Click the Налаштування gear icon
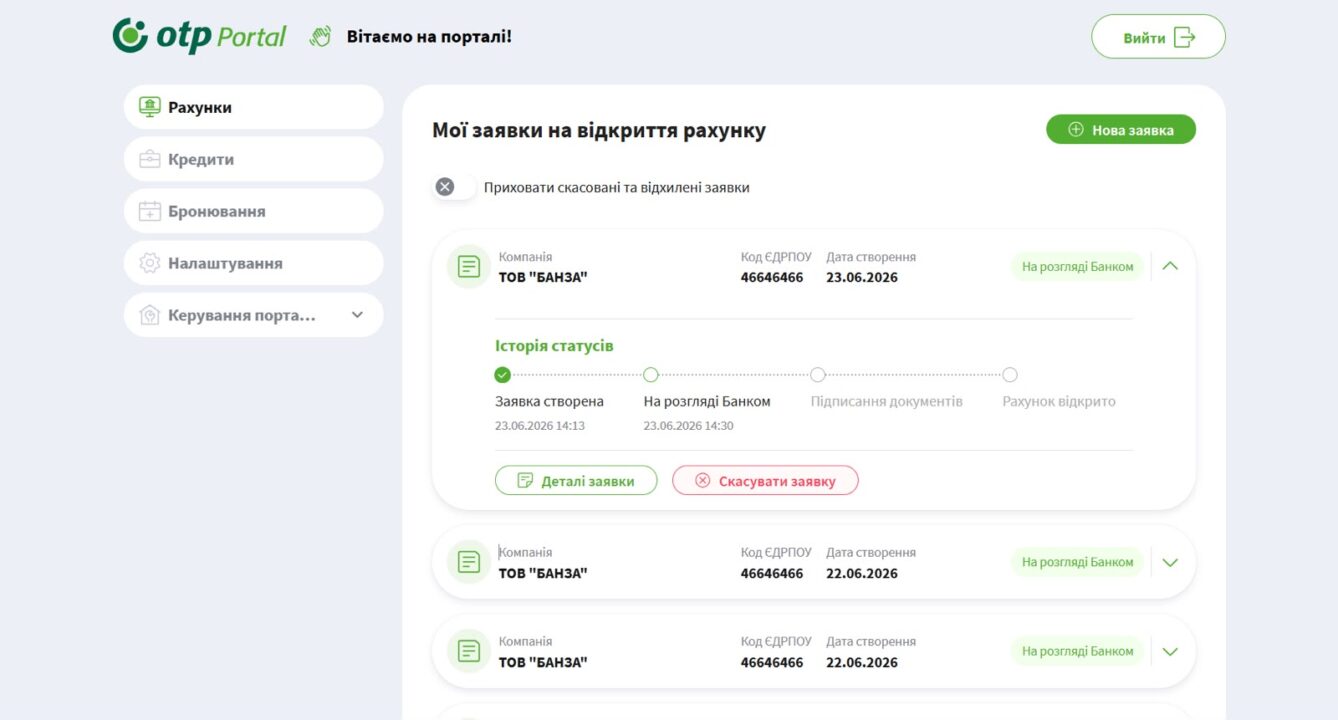 [x=150, y=263]
